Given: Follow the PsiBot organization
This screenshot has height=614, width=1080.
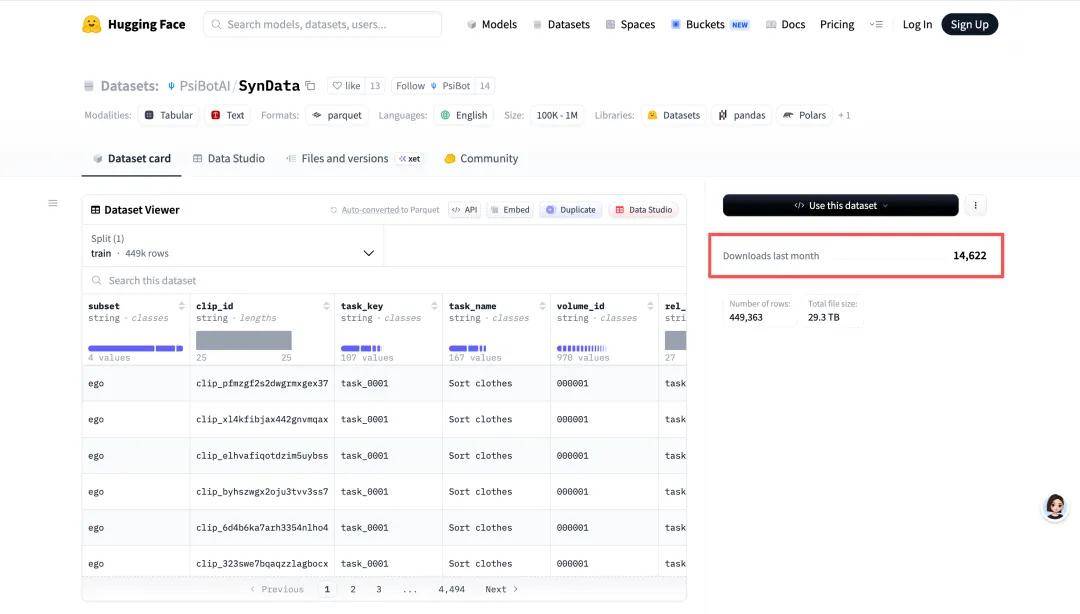Looking at the screenshot, I should click(x=433, y=86).
